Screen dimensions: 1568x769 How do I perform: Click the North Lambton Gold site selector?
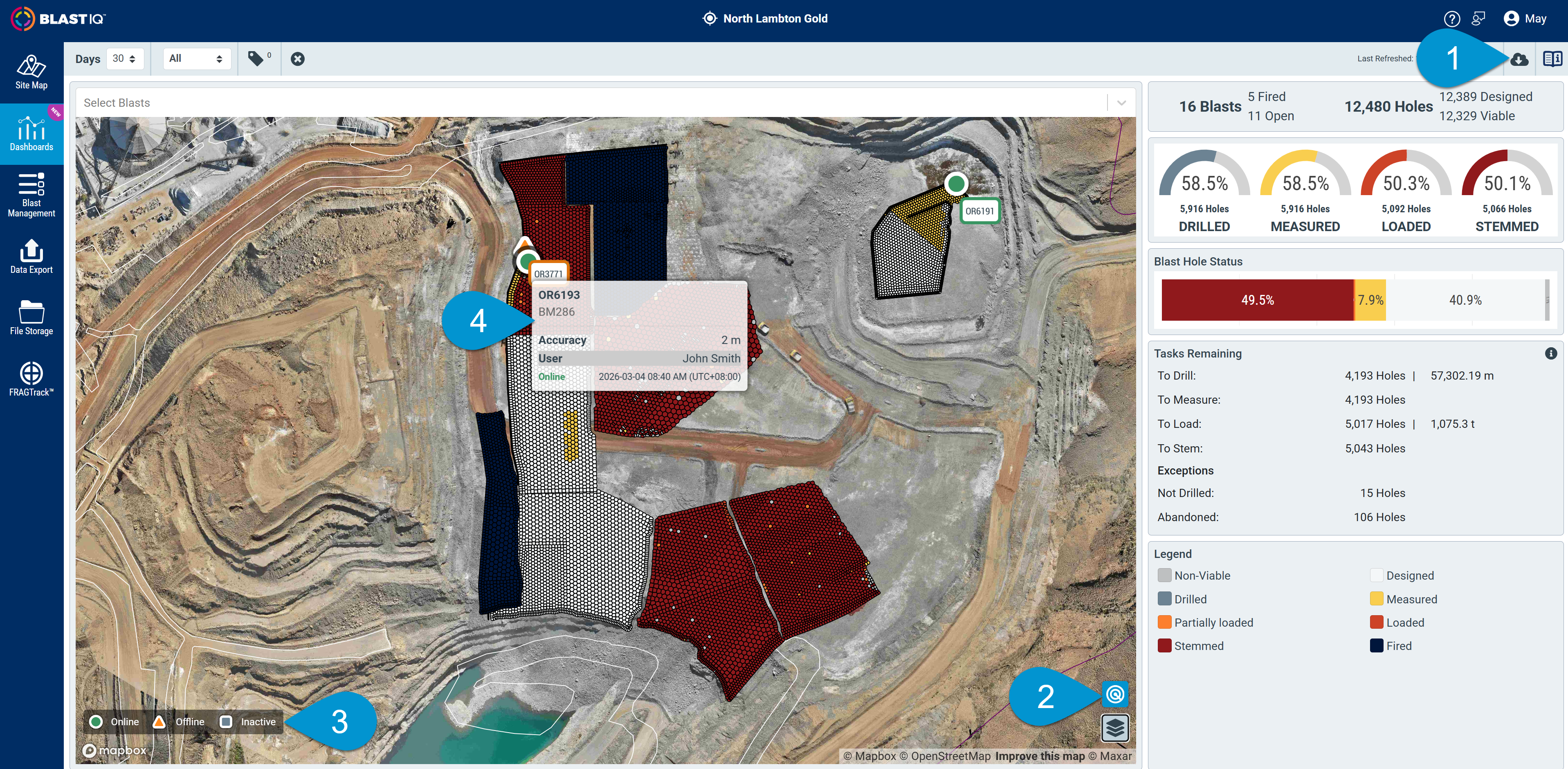pos(765,19)
